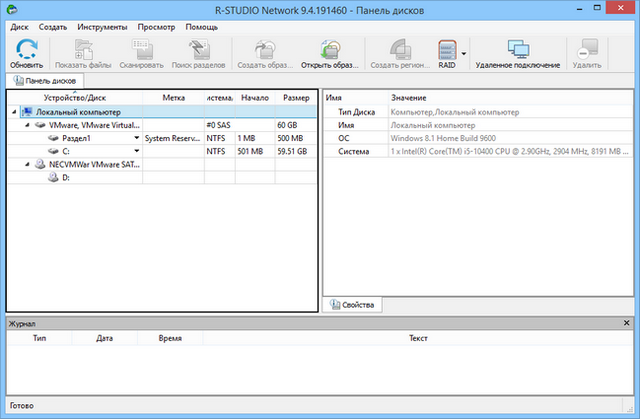Click the Открыть образ (Open image) icon
The width and height of the screenshot is (640, 419).
click(x=328, y=52)
